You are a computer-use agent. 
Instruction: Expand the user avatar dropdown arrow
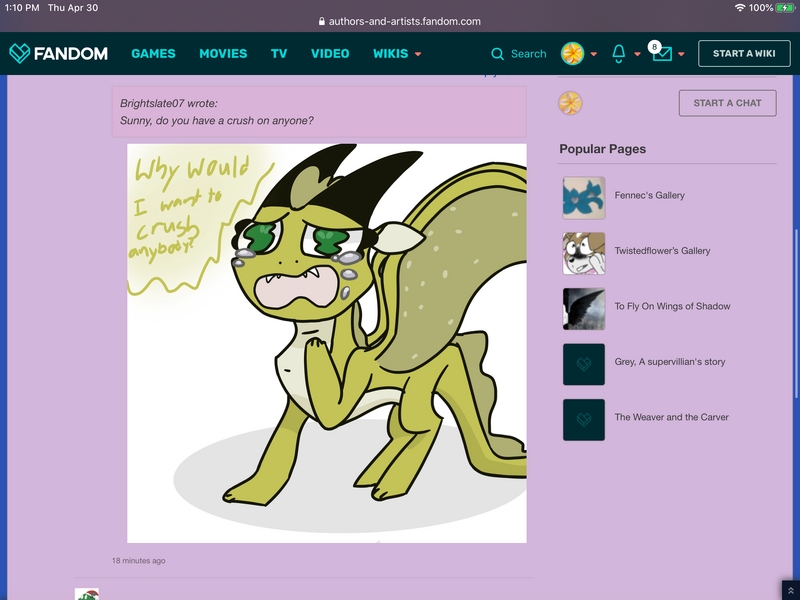point(594,54)
